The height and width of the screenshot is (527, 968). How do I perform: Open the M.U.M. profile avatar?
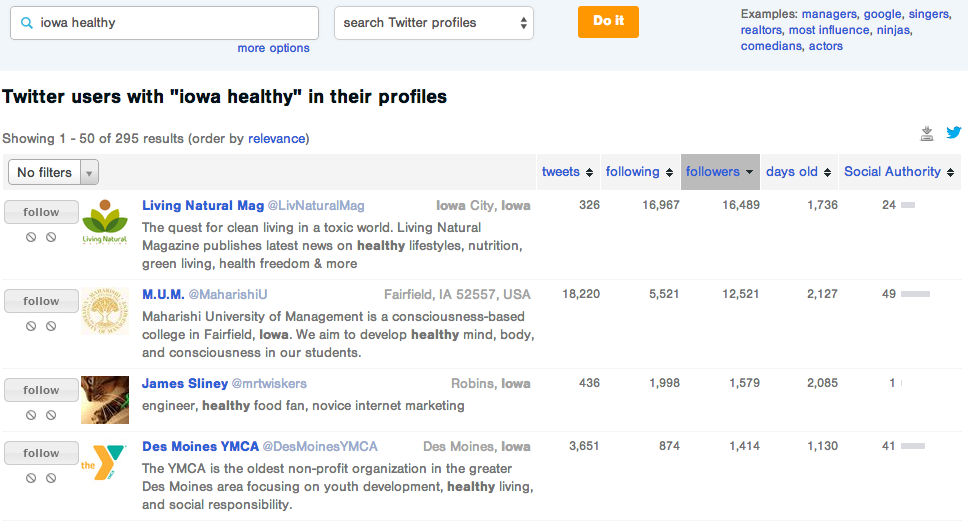[x=105, y=311]
